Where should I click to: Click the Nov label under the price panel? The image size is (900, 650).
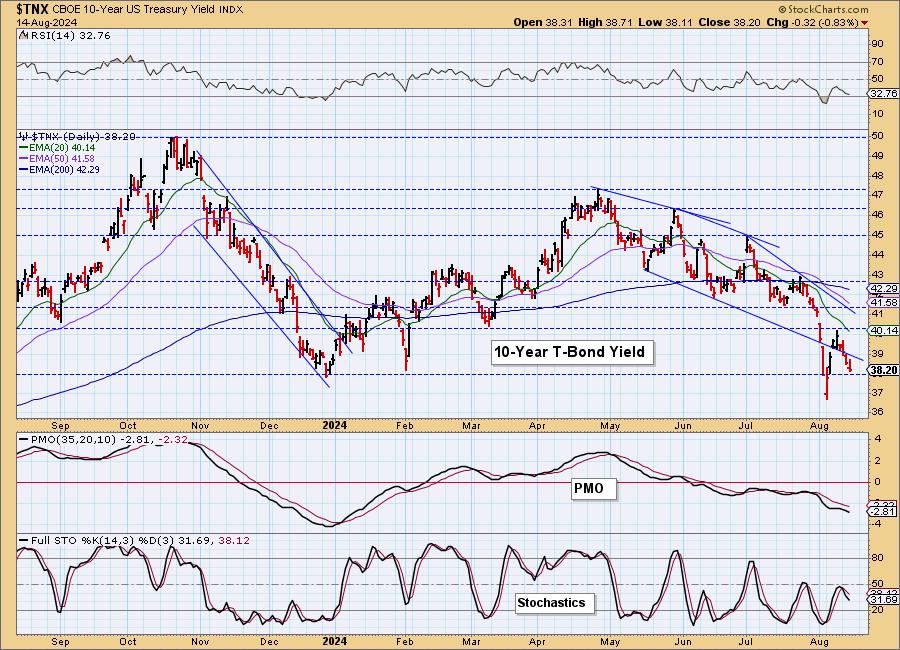tap(199, 425)
